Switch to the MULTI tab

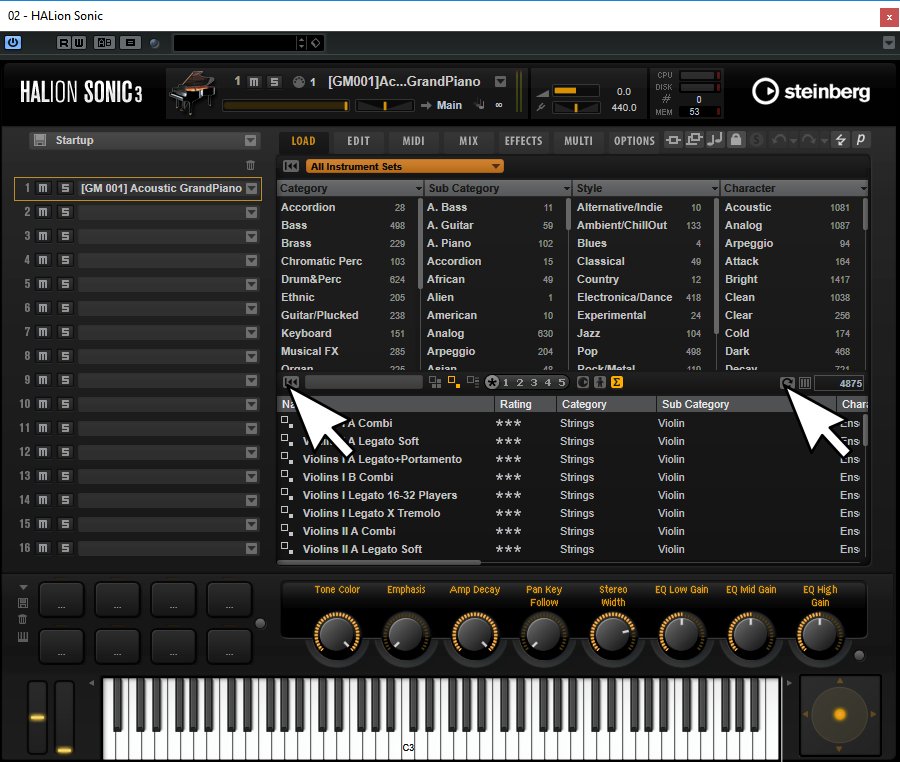tap(578, 141)
